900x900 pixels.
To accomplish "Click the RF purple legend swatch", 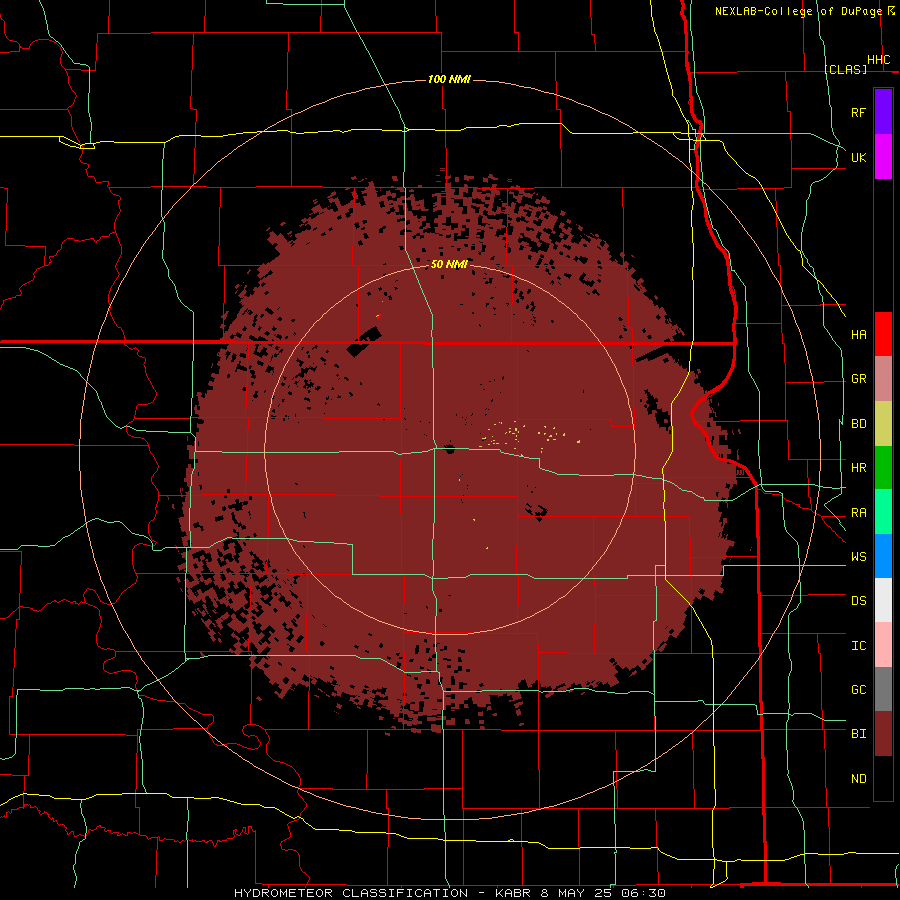I will click(883, 112).
